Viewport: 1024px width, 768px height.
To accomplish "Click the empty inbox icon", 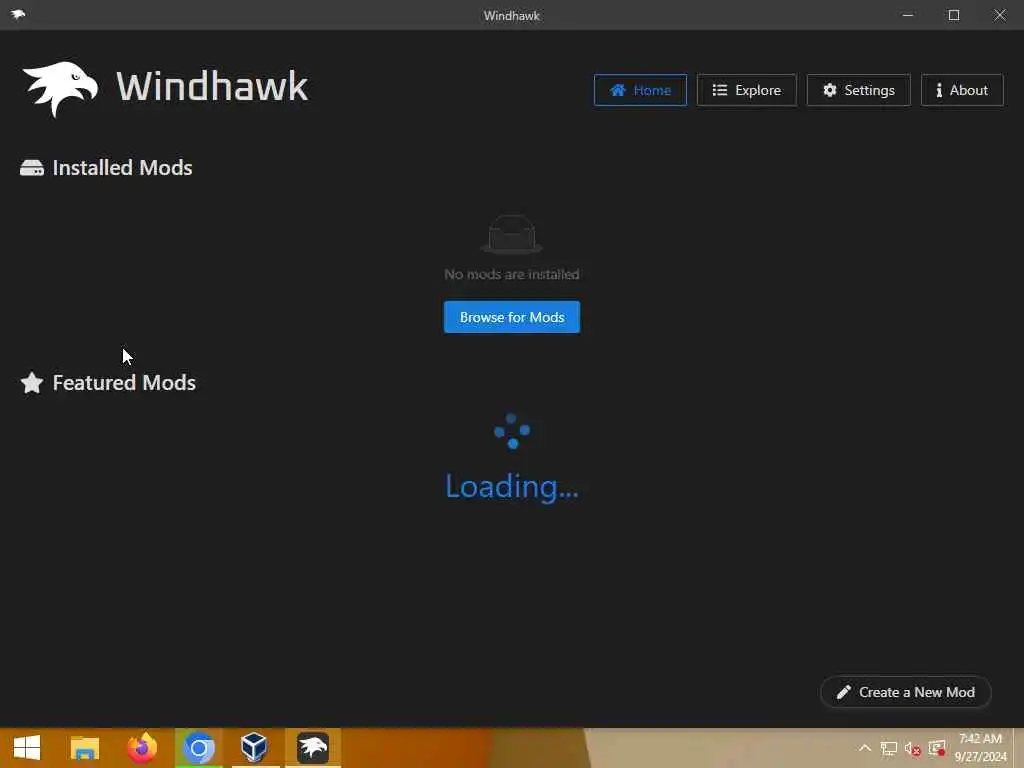I will (x=512, y=234).
